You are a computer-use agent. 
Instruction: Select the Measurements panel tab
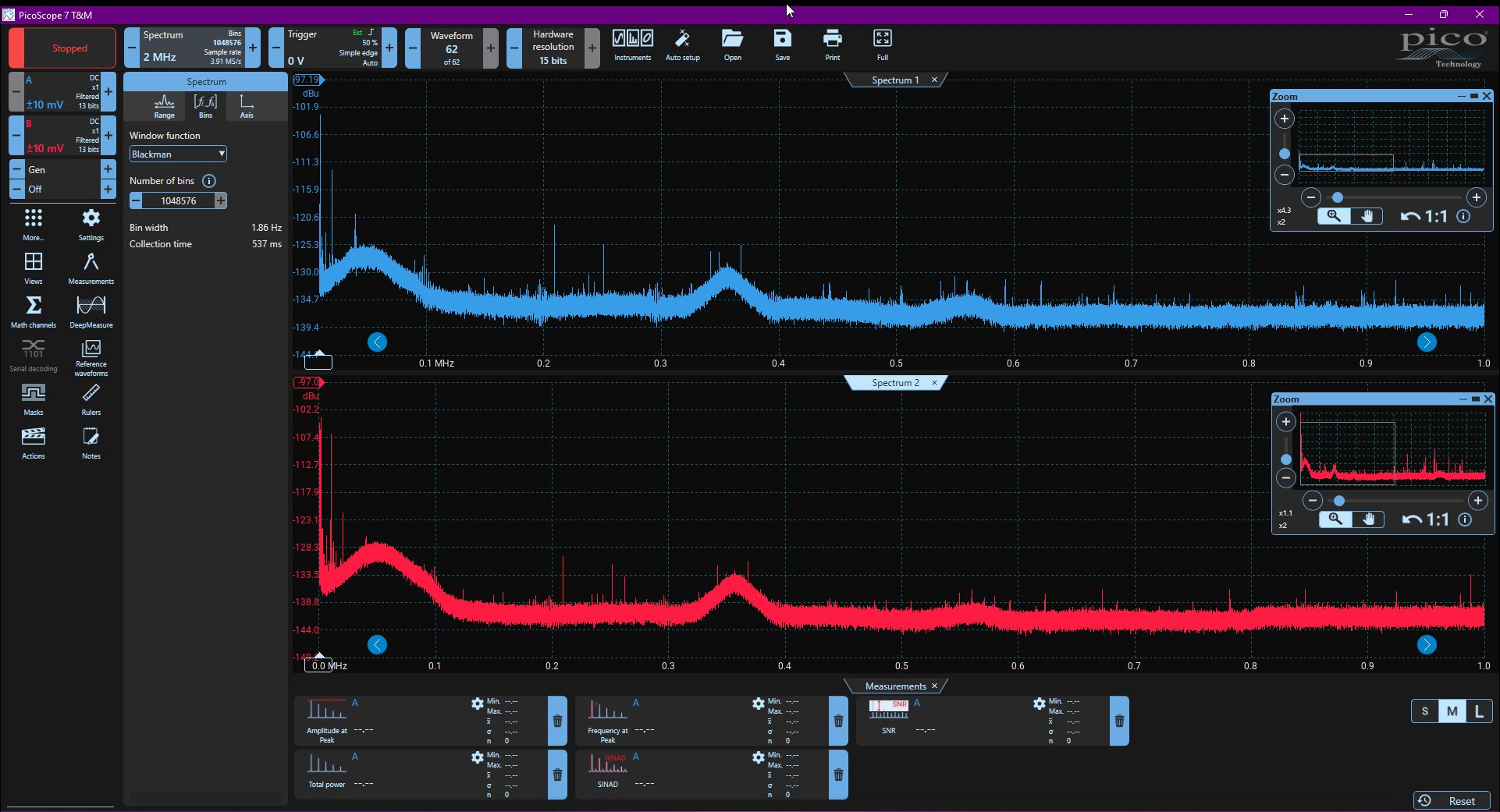[x=895, y=686]
